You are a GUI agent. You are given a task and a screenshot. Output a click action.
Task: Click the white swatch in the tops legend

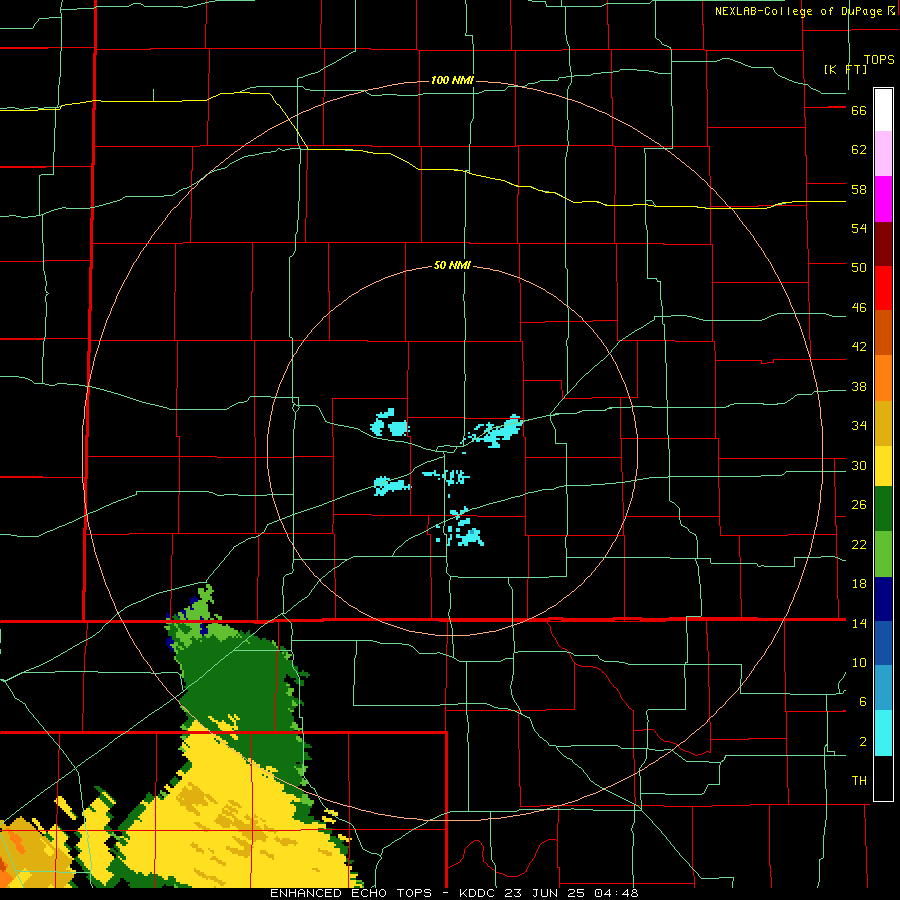(883, 110)
